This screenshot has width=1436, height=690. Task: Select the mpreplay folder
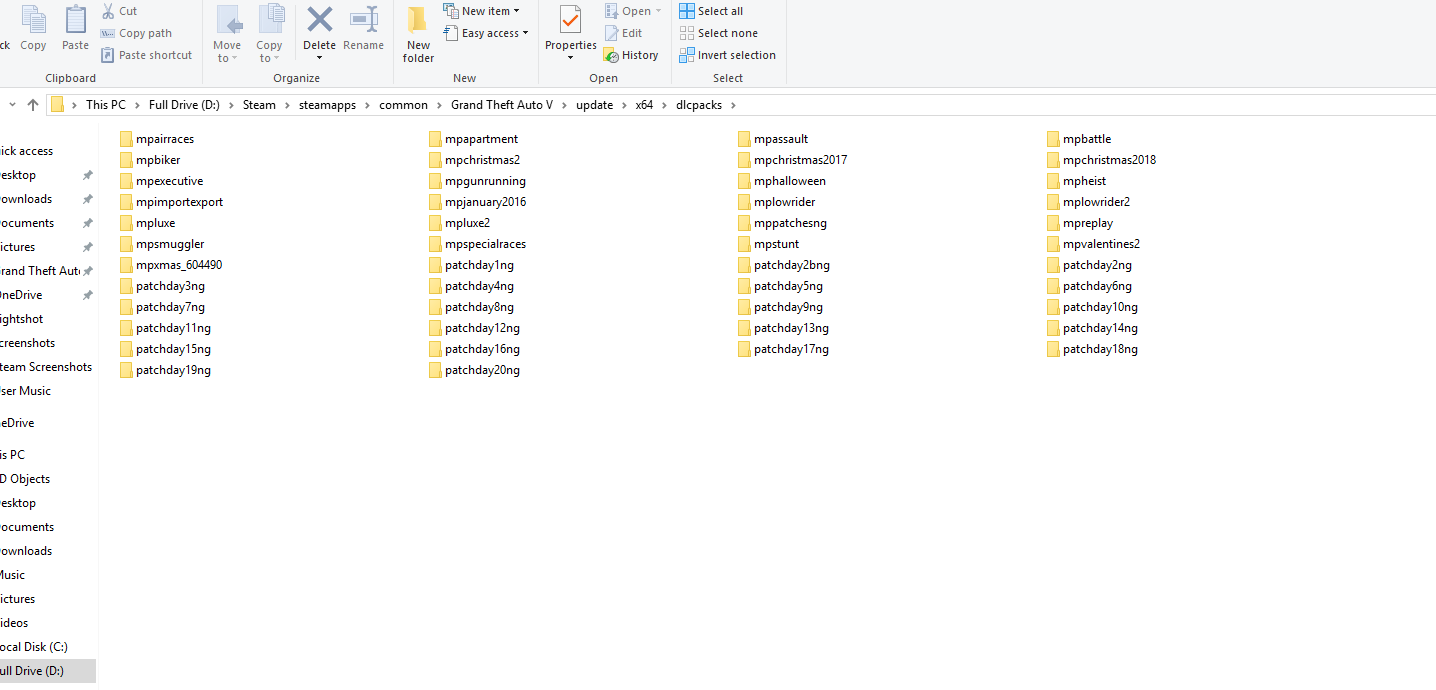[1080, 223]
